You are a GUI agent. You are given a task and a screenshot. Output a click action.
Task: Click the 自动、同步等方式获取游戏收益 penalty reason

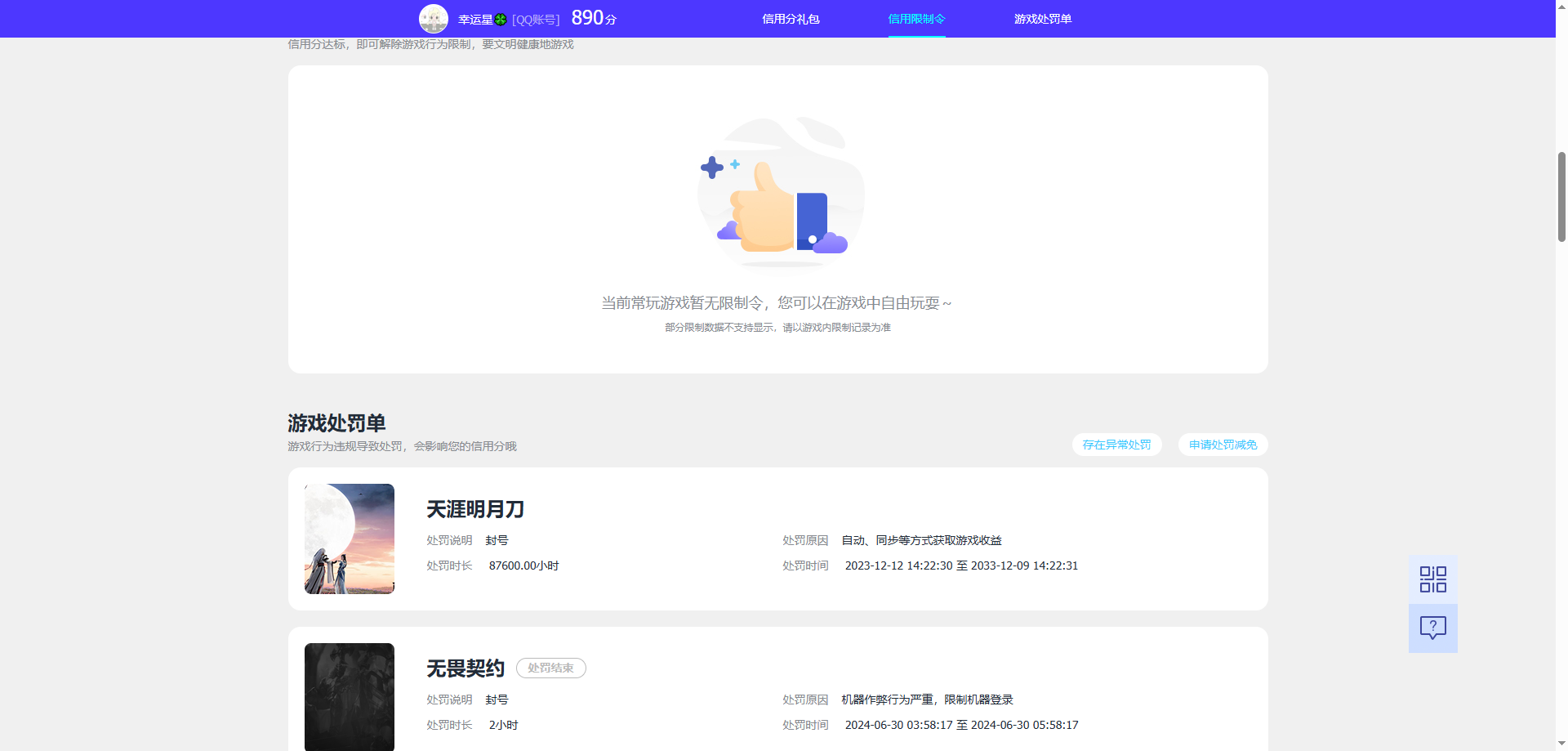click(921, 540)
